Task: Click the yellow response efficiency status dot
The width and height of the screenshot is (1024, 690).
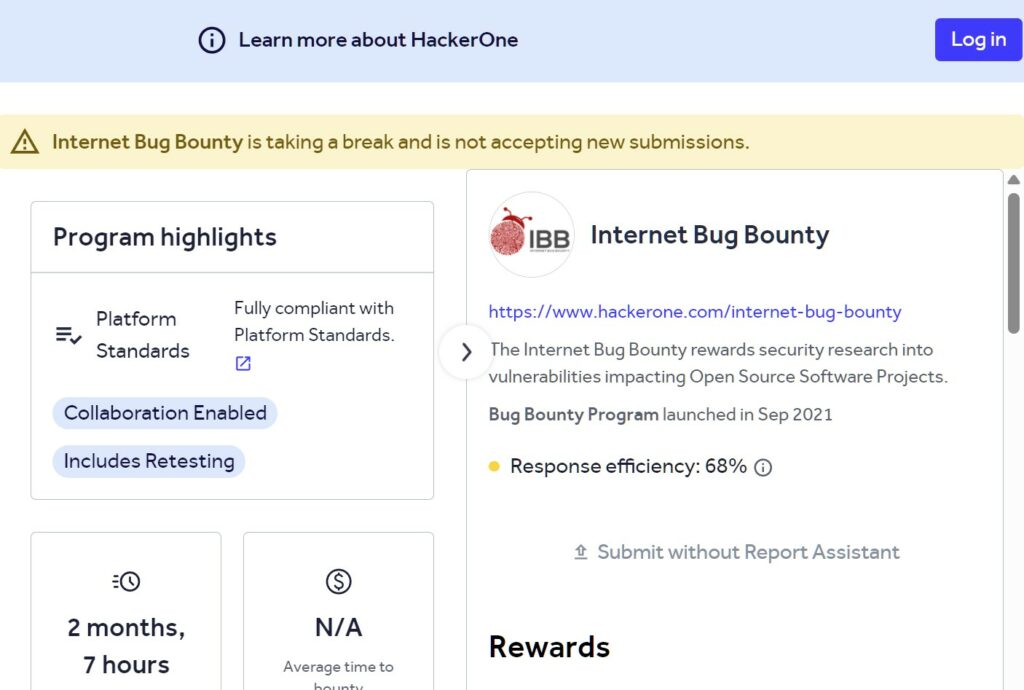Action: pos(494,466)
